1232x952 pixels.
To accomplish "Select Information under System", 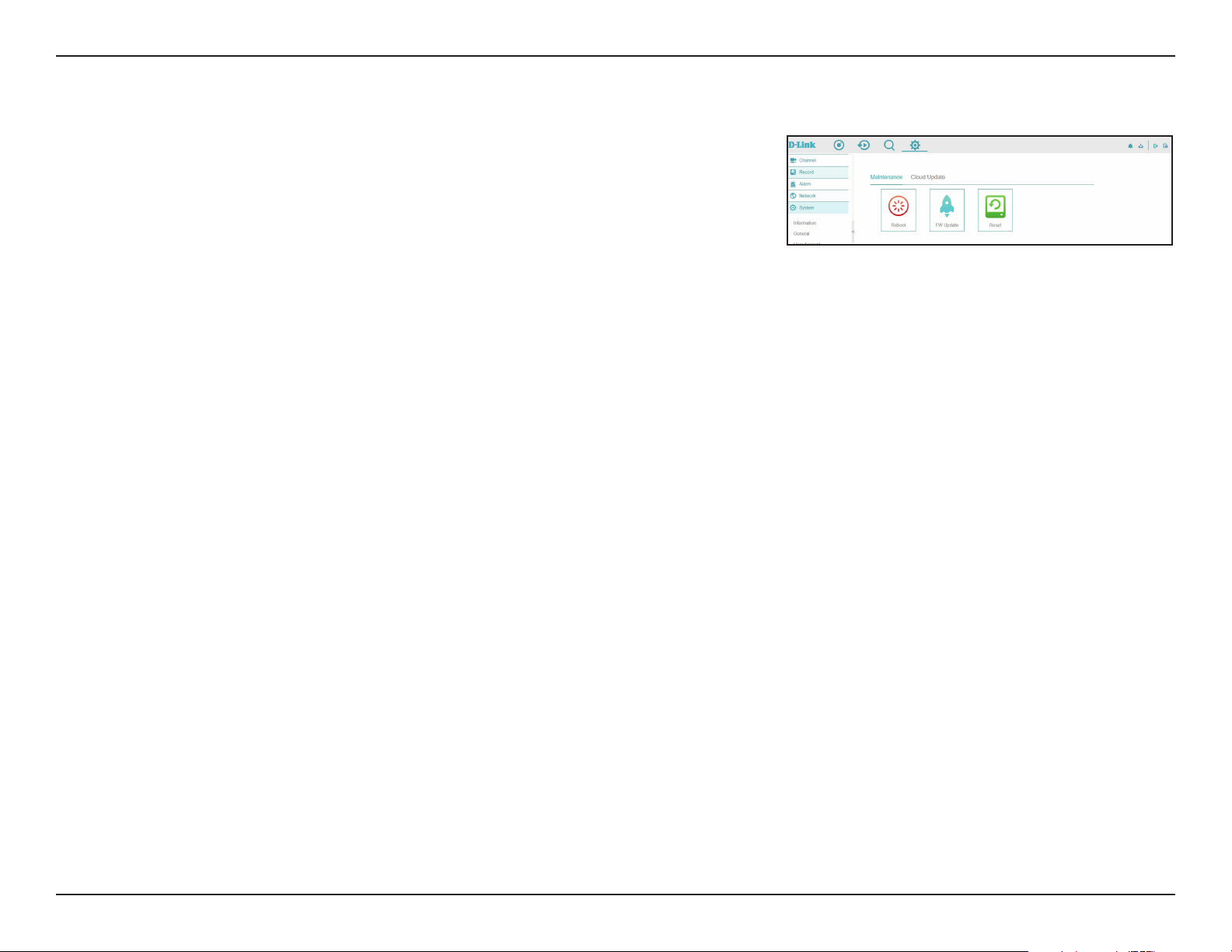I will [x=804, y=223].
